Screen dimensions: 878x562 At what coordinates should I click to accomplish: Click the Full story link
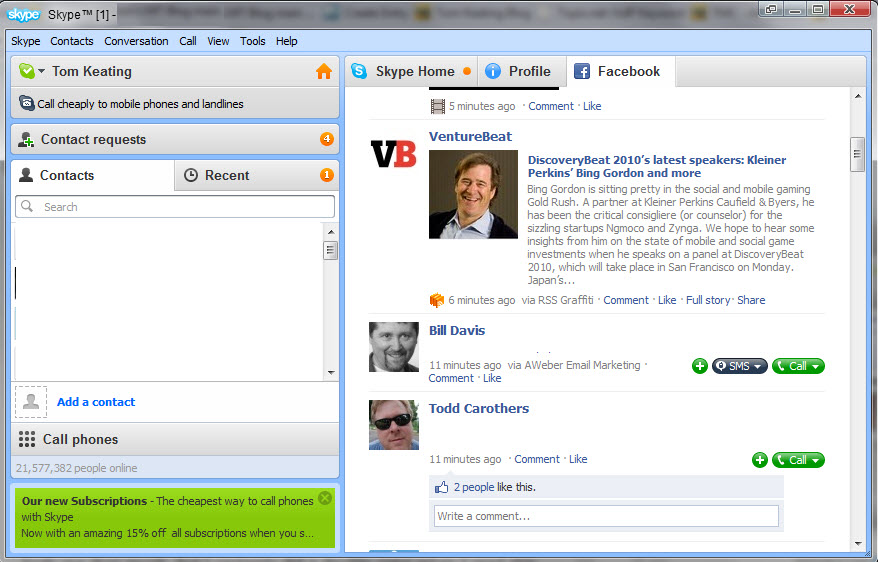coord(707,300)
